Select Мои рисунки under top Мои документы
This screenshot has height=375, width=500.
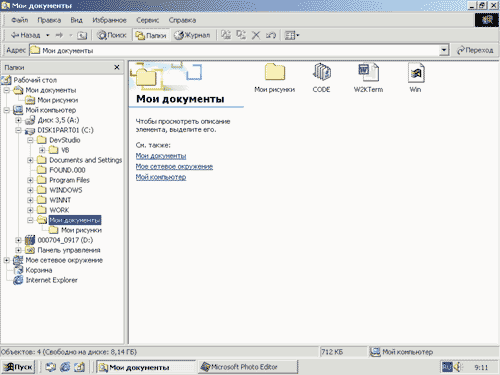[x=57, y=100]
